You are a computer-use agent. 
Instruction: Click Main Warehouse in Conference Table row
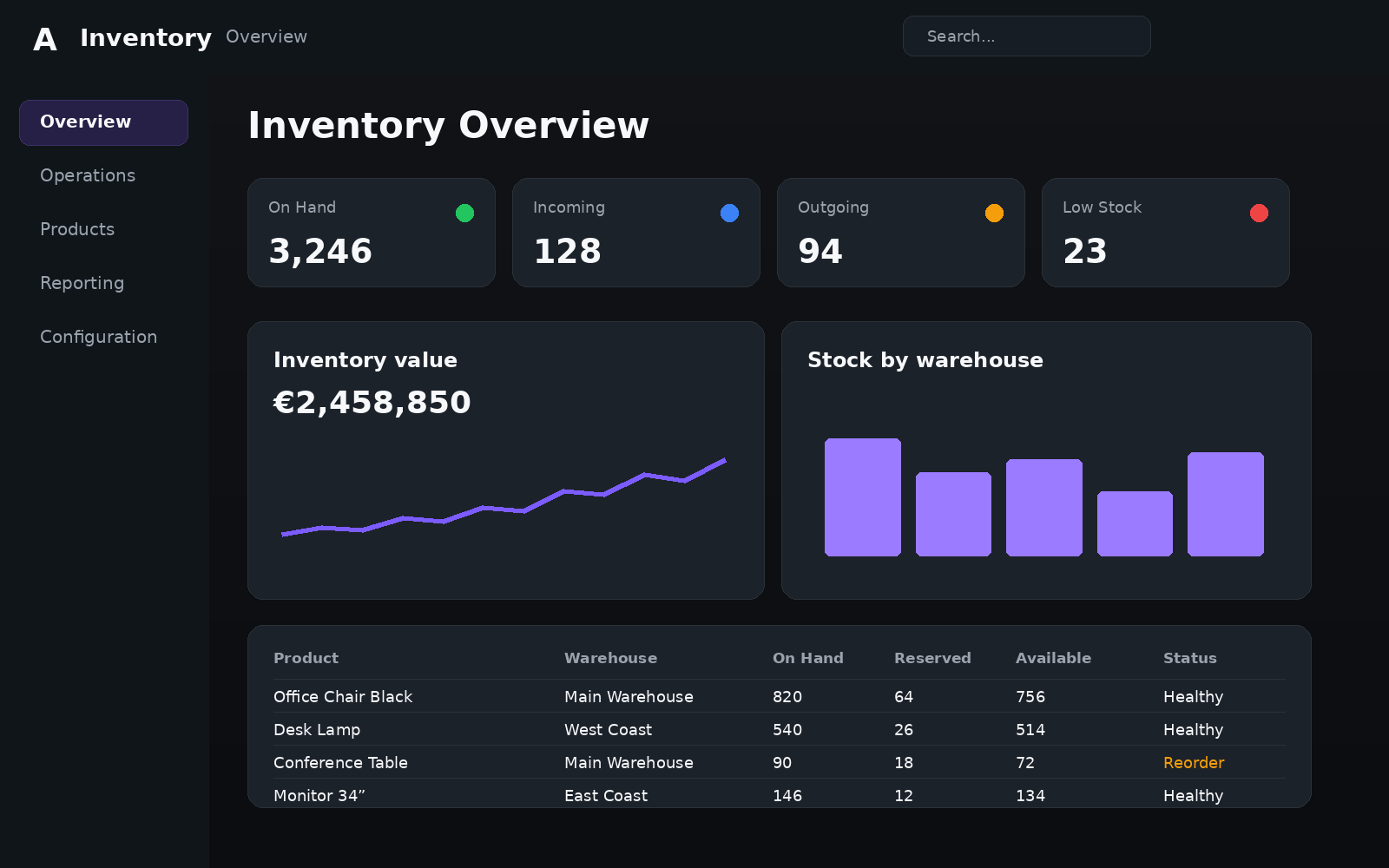tap(629, 763)
